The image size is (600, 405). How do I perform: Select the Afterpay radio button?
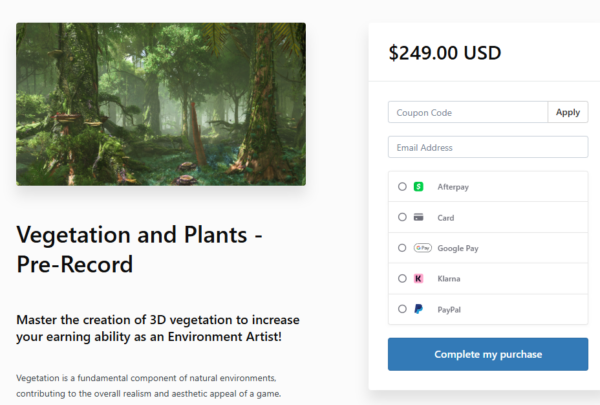coord(402,187)
